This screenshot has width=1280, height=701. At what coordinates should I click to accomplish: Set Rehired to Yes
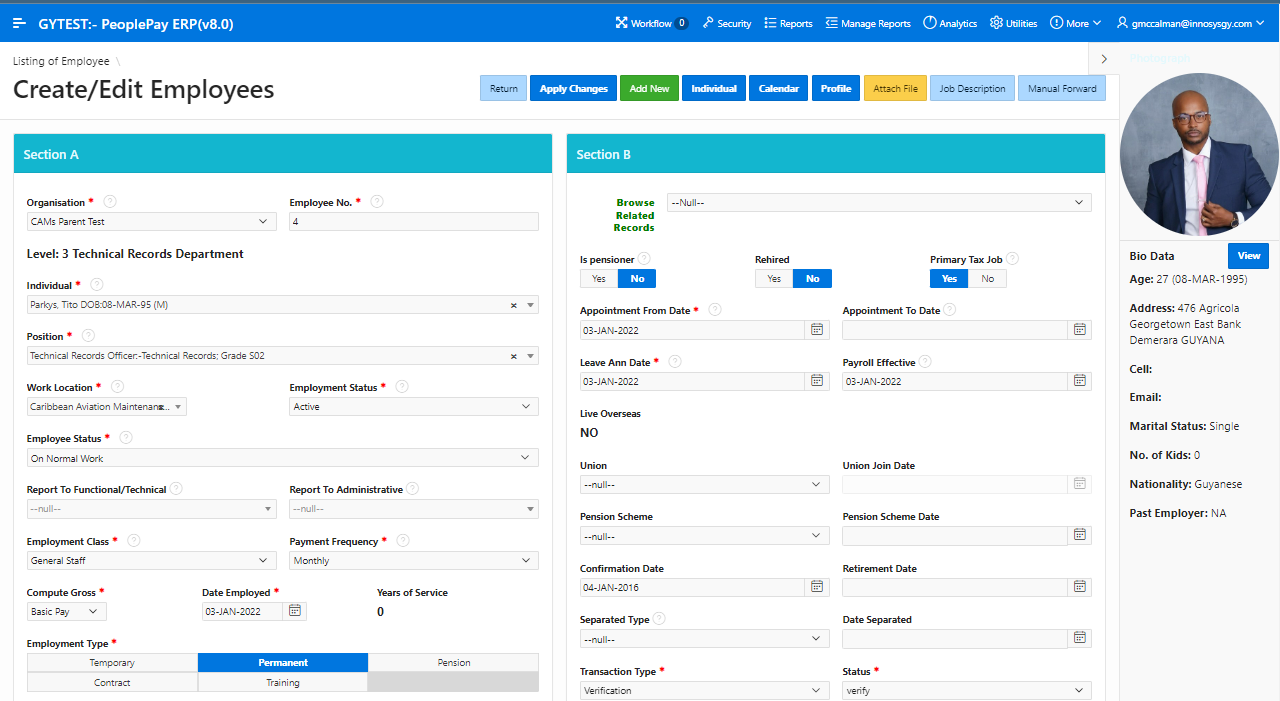click(773, 279)
